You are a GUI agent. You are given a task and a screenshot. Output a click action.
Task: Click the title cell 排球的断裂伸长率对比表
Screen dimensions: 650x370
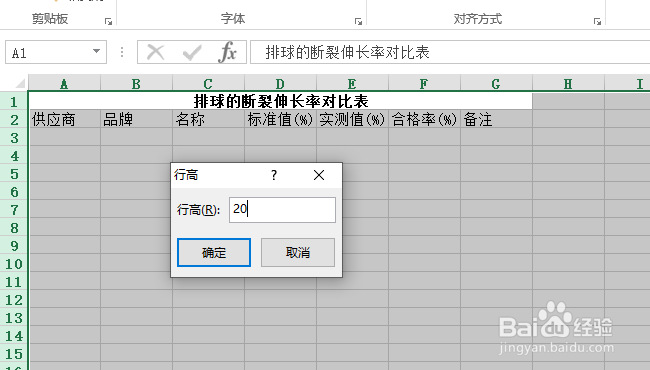[x=281, y=101]
